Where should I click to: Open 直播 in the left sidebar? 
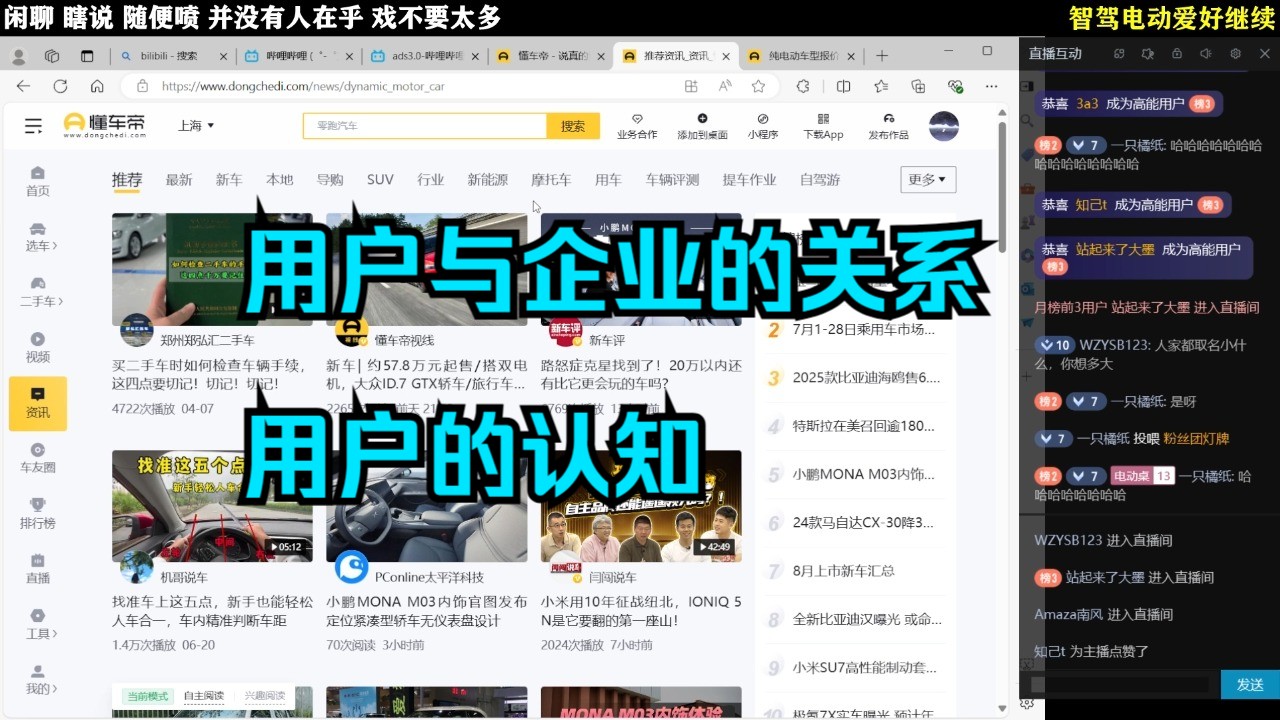[38, 568]
